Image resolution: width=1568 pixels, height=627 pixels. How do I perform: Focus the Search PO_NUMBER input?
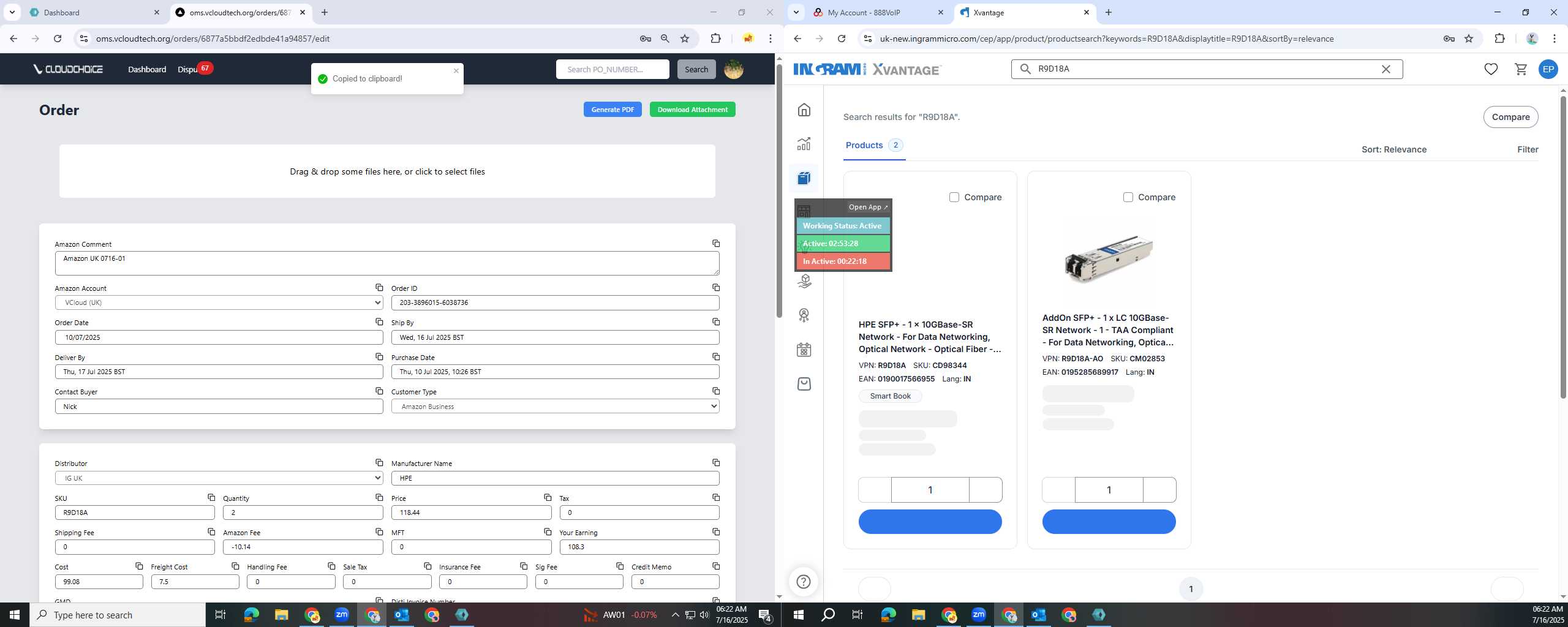pos(612,69)
